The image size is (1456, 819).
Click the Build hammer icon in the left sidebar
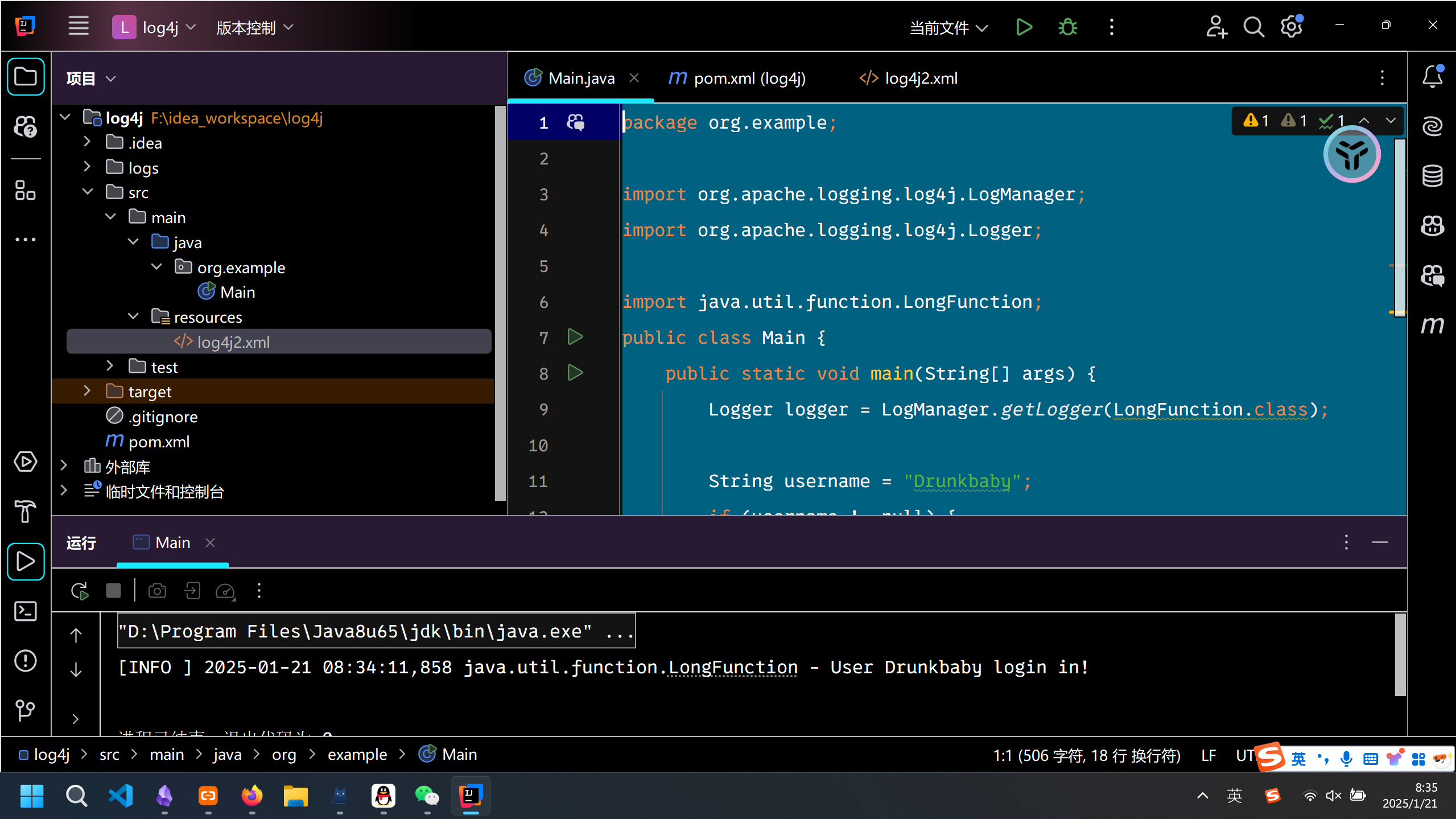tap(26, 511)
